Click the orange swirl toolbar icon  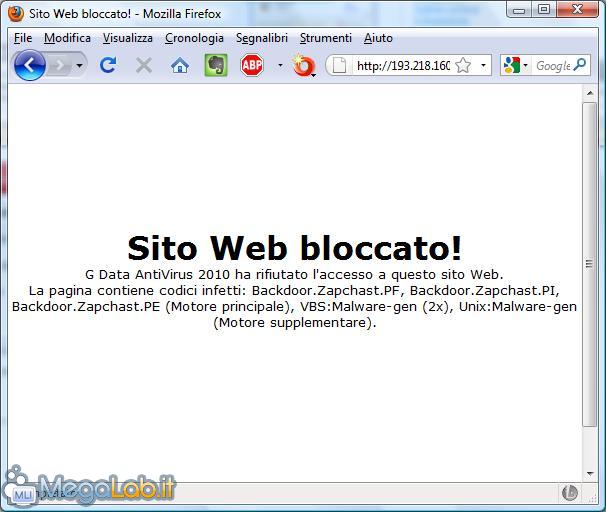(303, 66)
